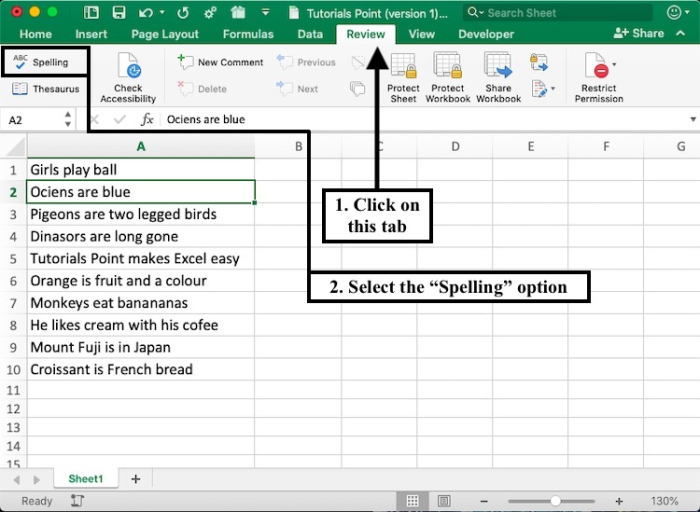Open the View tab
700x512 pixels.
tap(421, 34)
